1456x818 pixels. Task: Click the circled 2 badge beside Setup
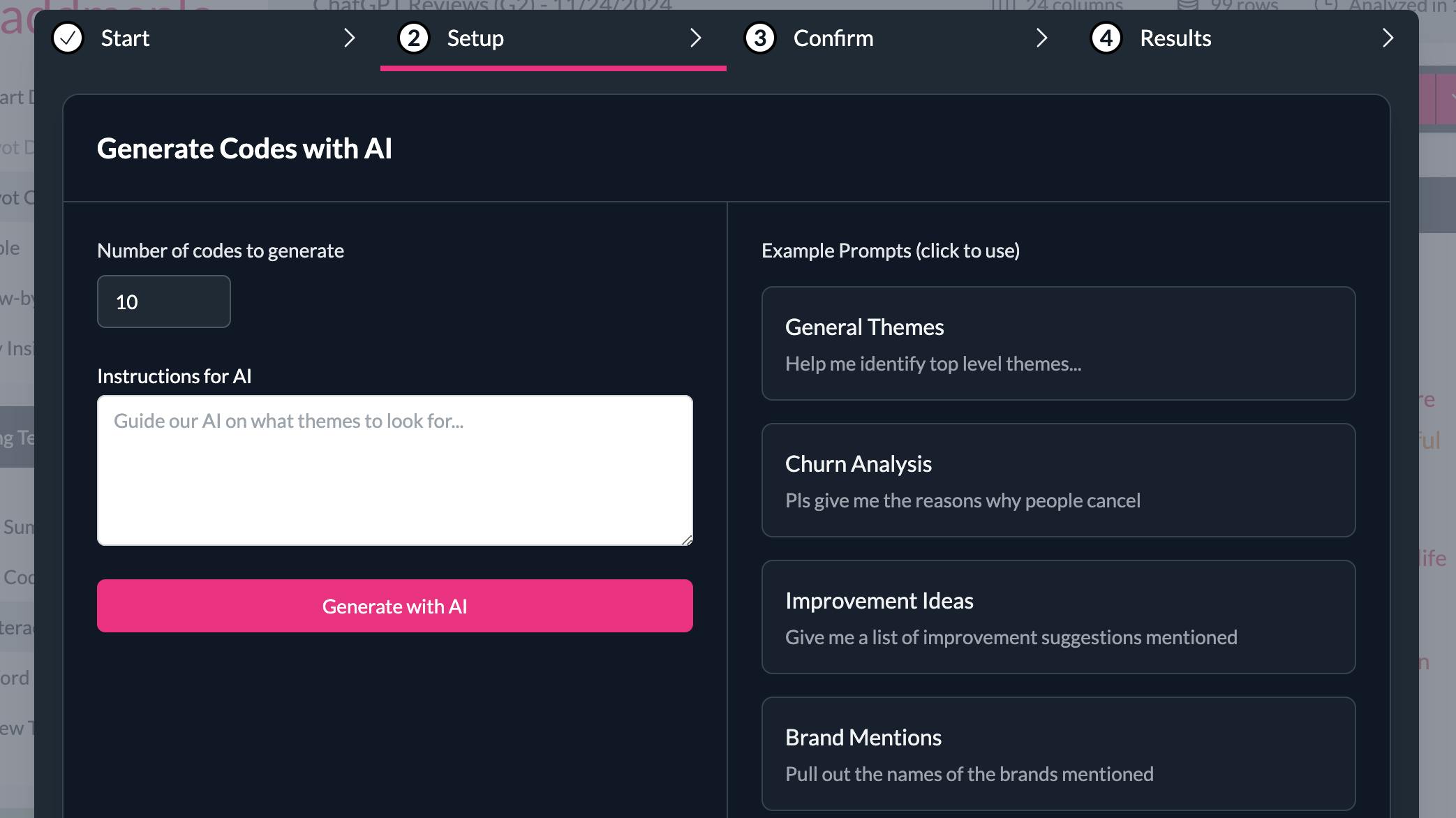tap(413, 38)
